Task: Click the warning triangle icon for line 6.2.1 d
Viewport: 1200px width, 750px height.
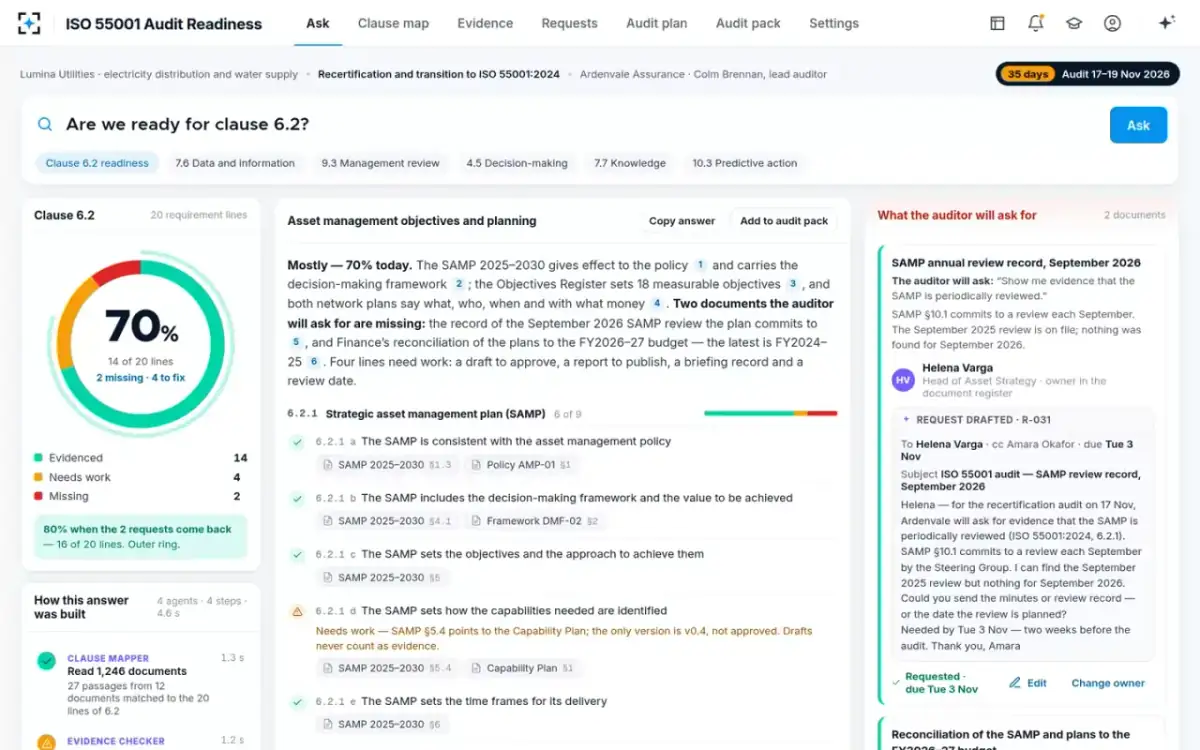Action: 297,611
